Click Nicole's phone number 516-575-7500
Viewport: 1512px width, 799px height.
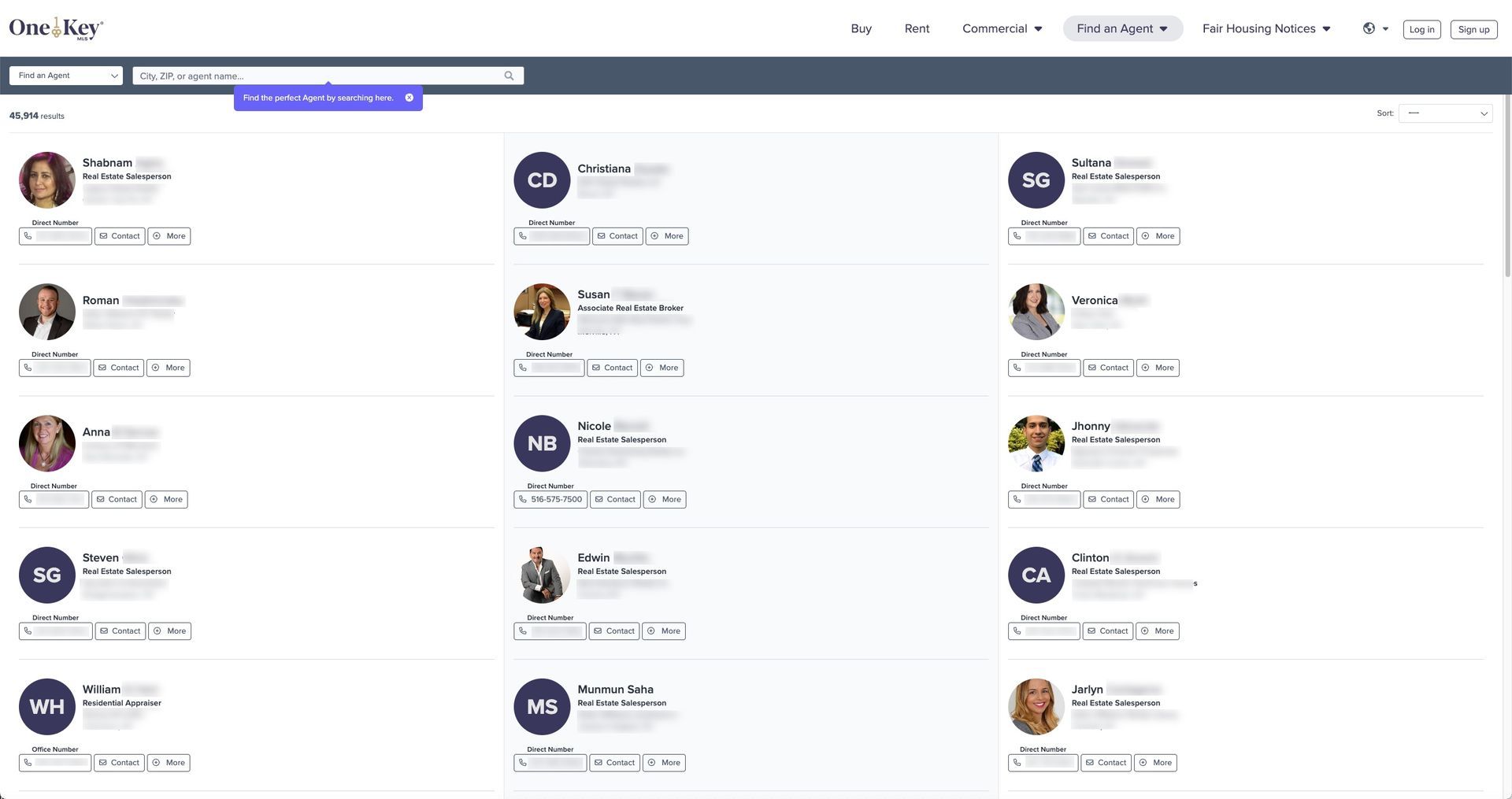tap(550, 499)
